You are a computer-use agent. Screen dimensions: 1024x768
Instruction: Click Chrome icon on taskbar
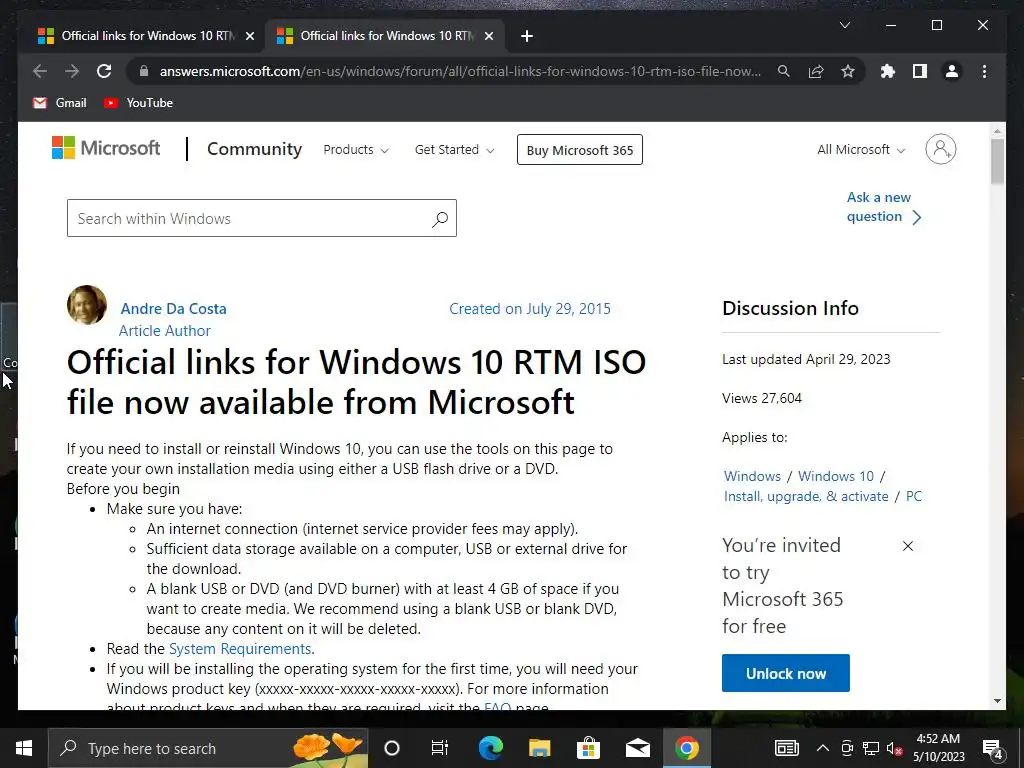pyautogui.click(x=686, y=748)
